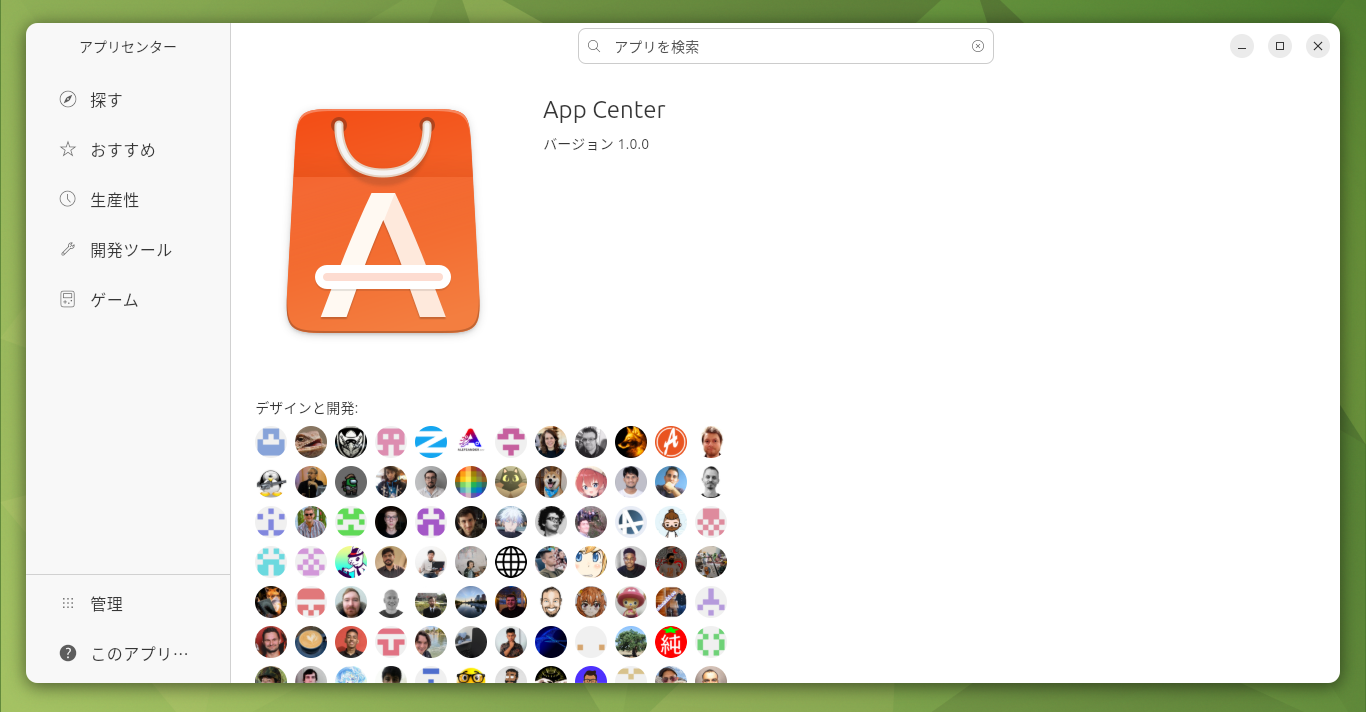The image size is (1366, 712).
Task: Click the clock icon next to 生産性
Action: tap(67, 199)
